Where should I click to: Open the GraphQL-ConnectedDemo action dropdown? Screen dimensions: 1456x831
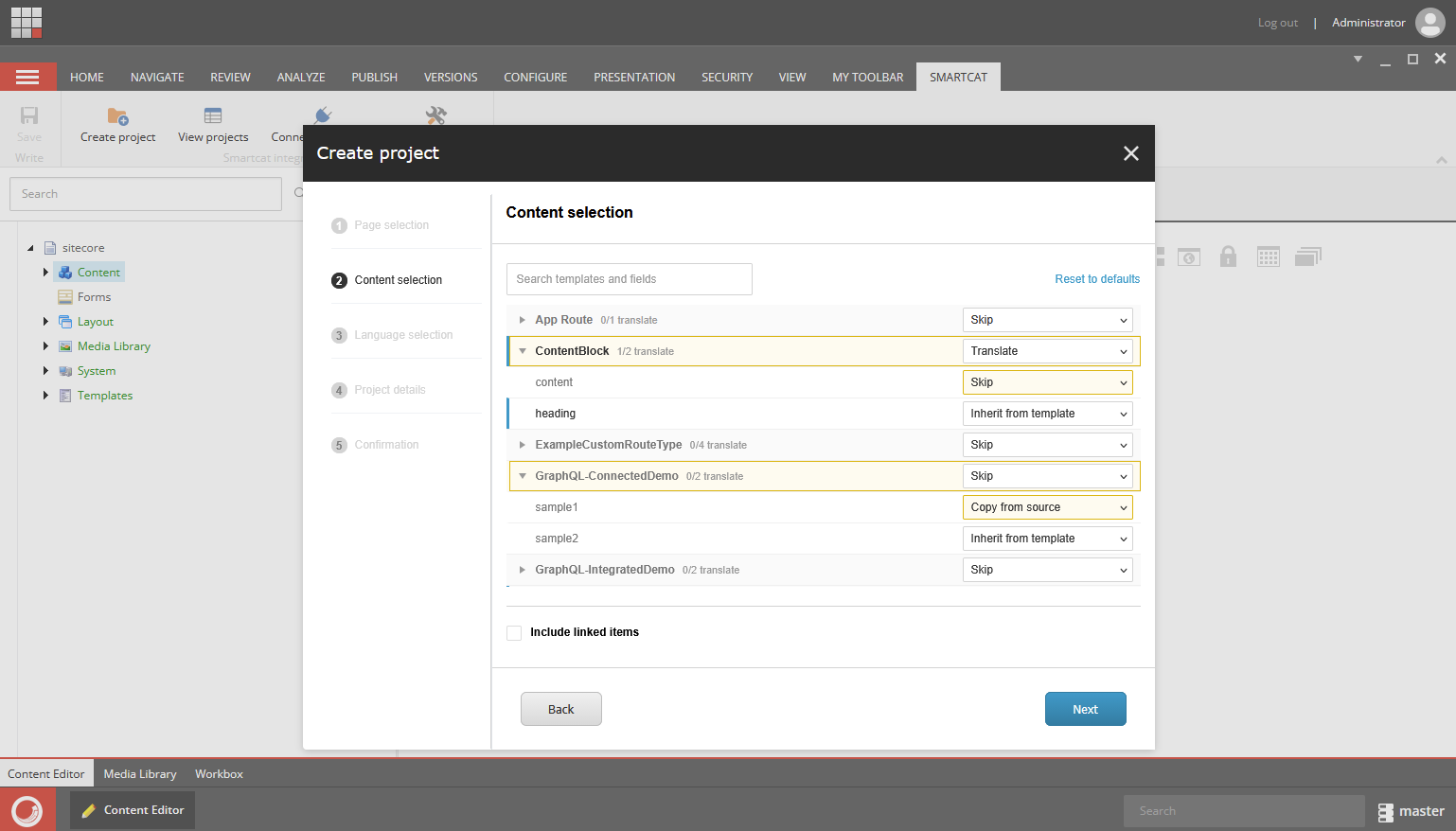point(1047,476)
